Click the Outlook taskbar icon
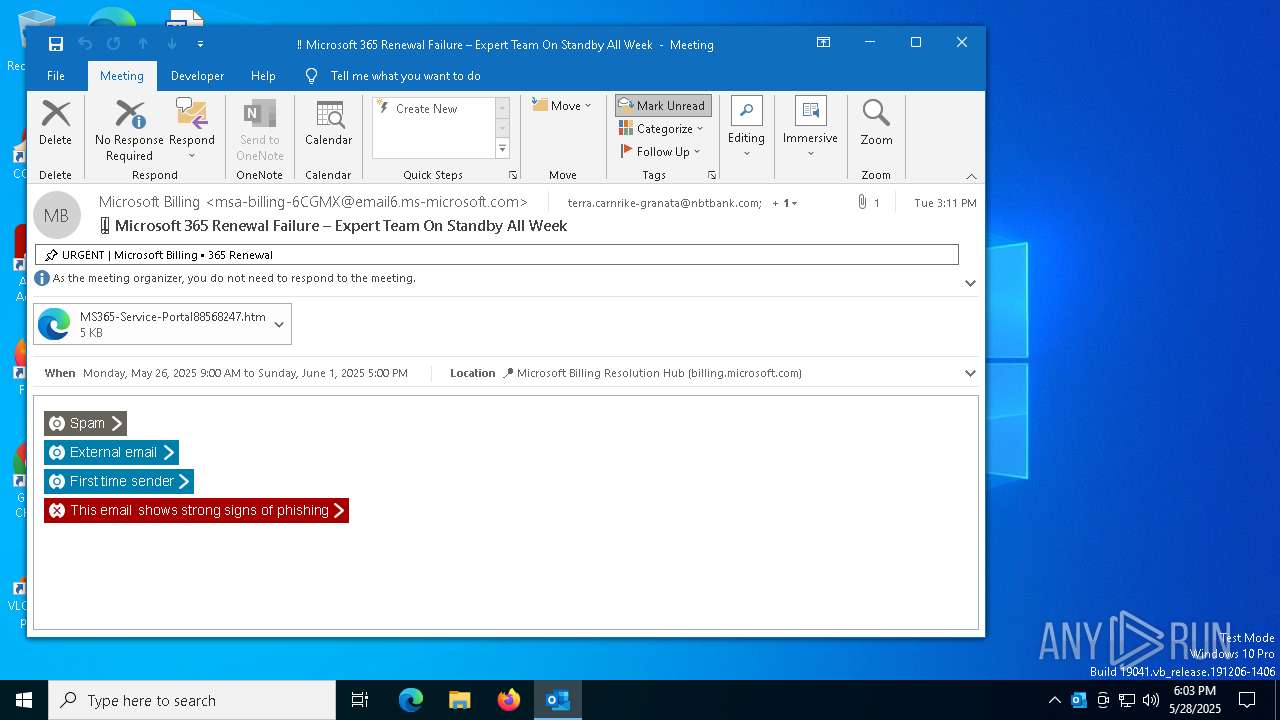1280x720 pixels. (x=558, y=700)
